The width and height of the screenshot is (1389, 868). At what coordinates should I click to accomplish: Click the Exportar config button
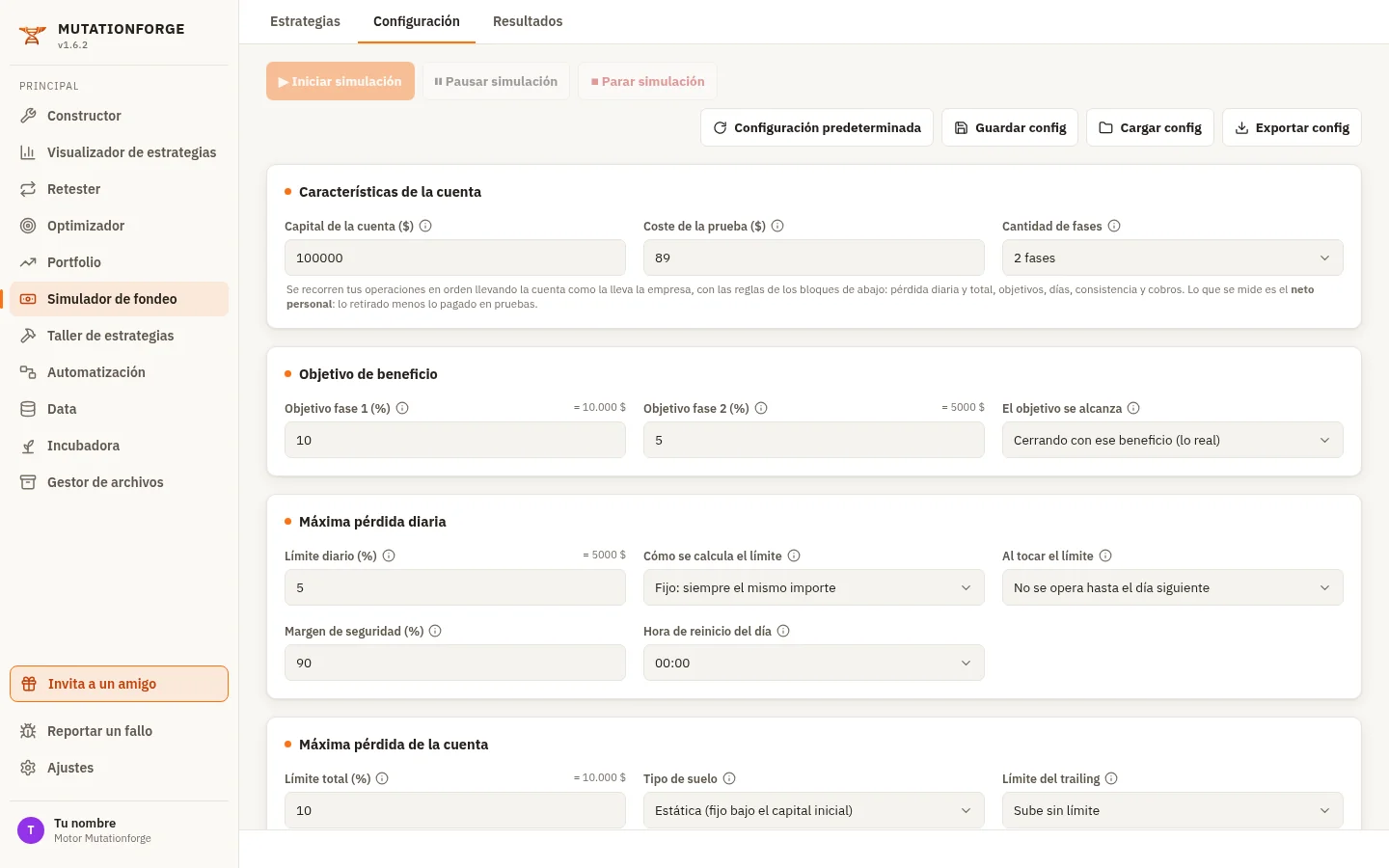[x=1292, y=127]
